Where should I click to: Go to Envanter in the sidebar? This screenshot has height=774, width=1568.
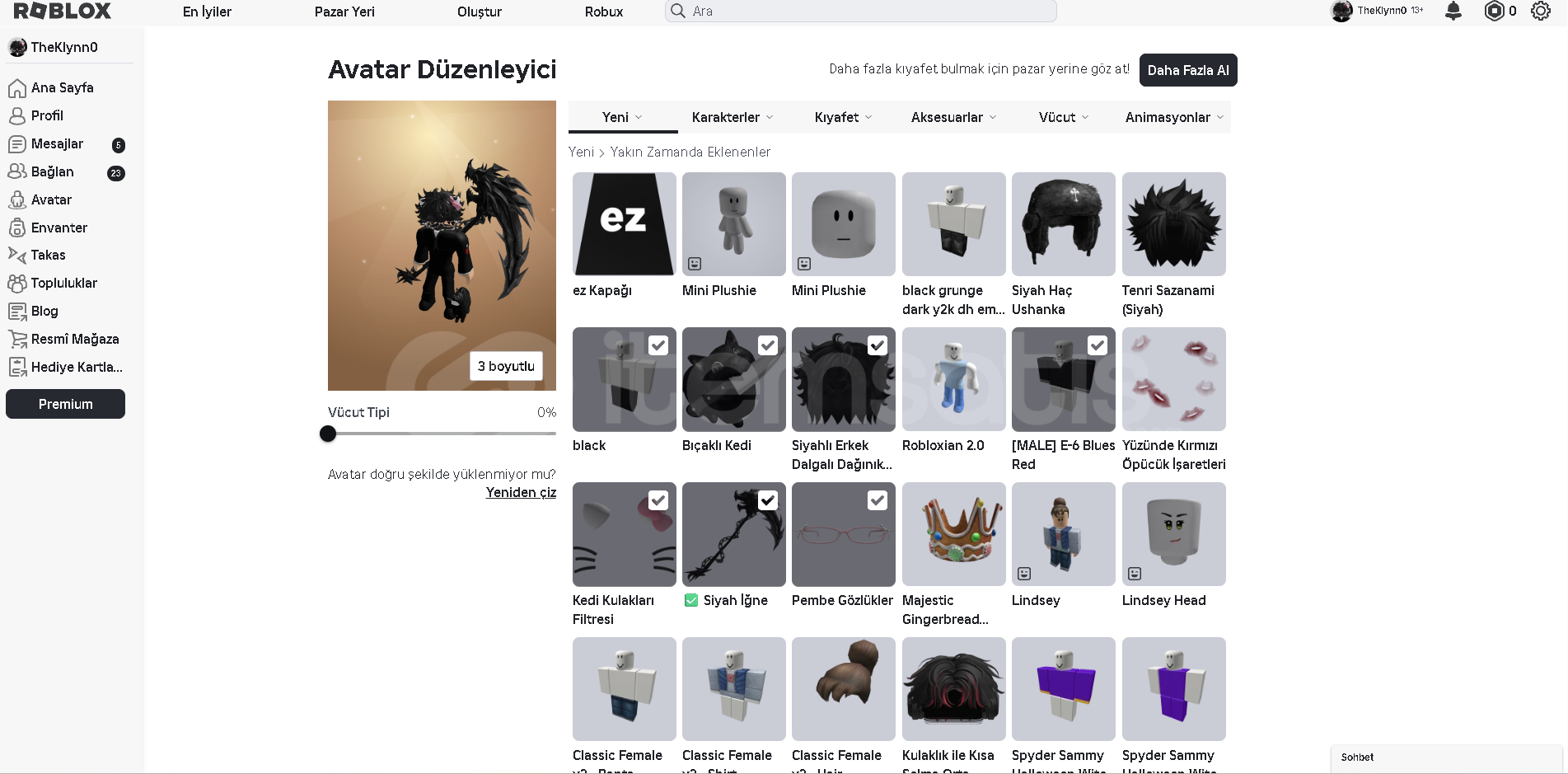click(x=59, y=228)
